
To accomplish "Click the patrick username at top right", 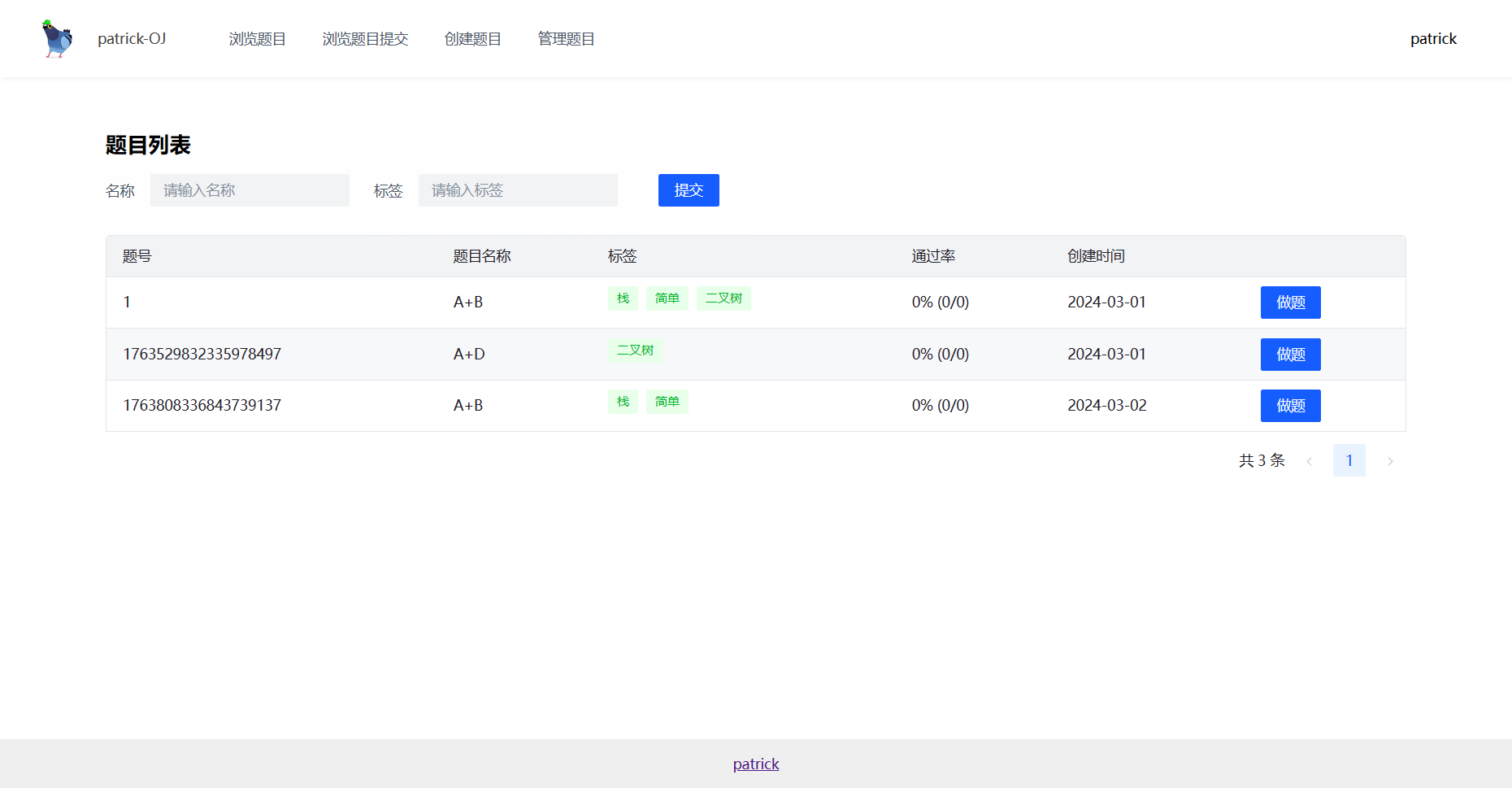I will (x=1433, y=39).
